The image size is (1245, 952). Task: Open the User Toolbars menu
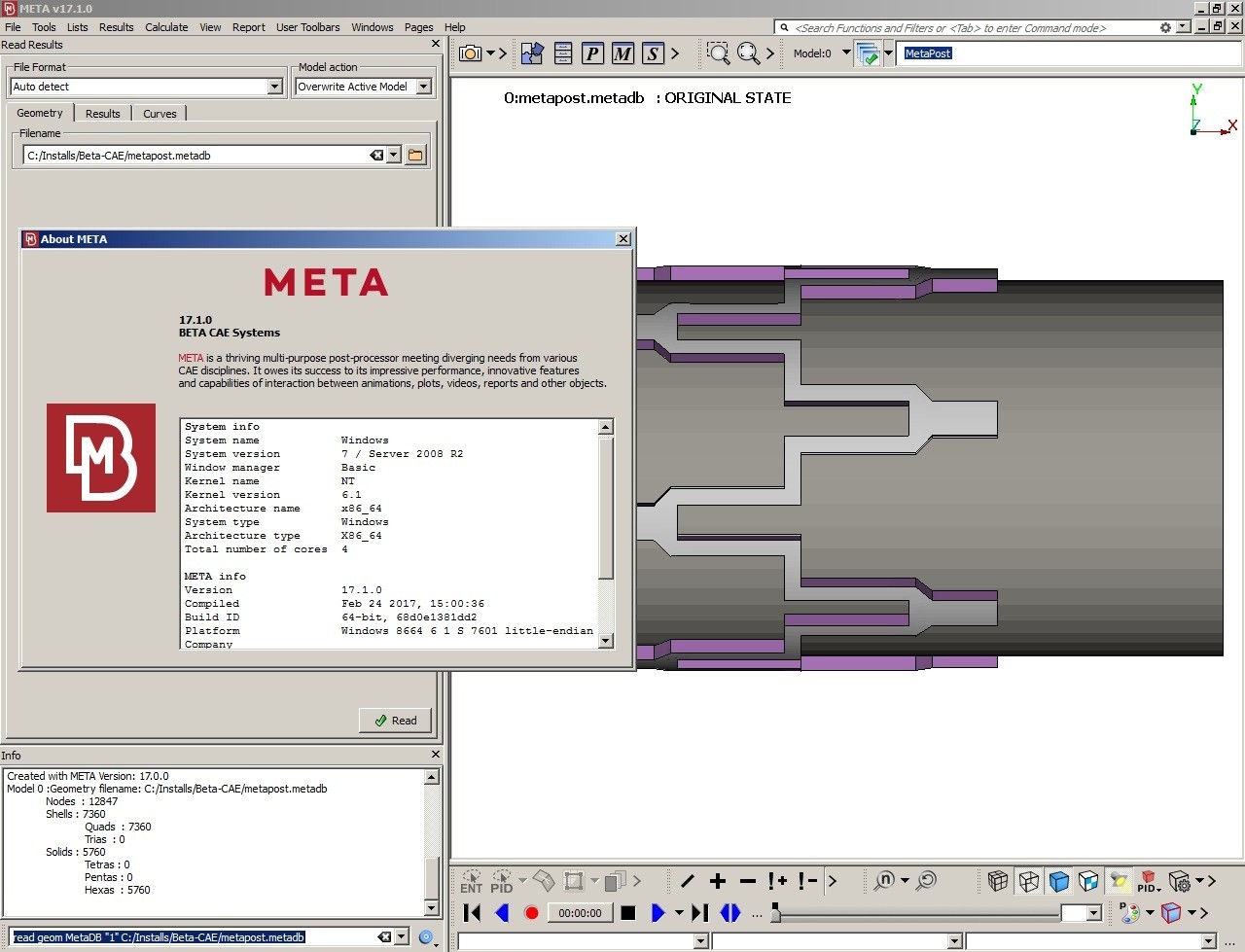(x=307, y=27)
